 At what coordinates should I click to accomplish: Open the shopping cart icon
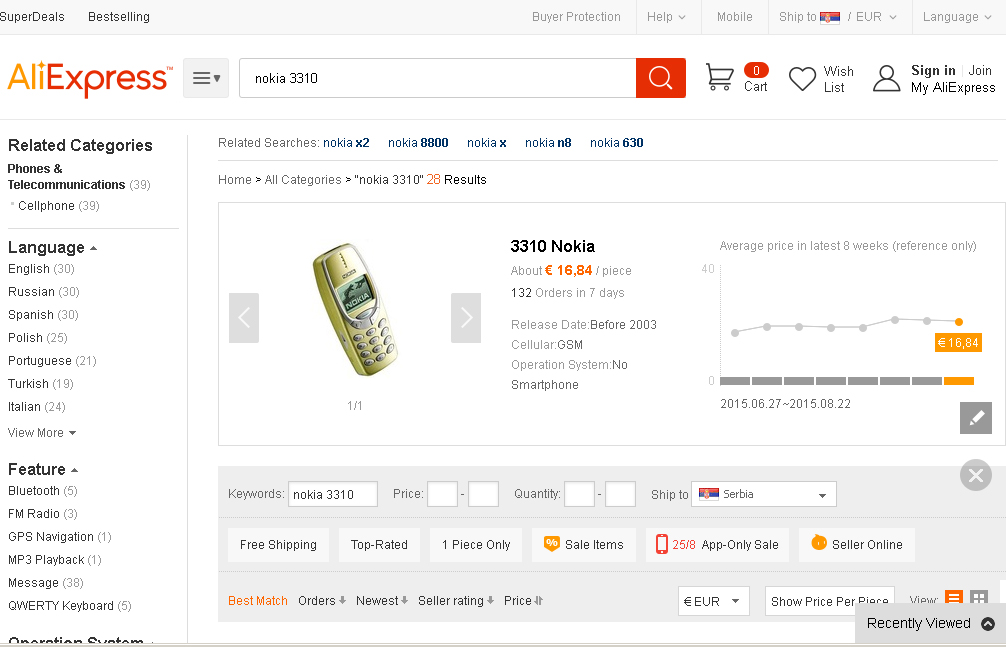[x=719, y=77]
